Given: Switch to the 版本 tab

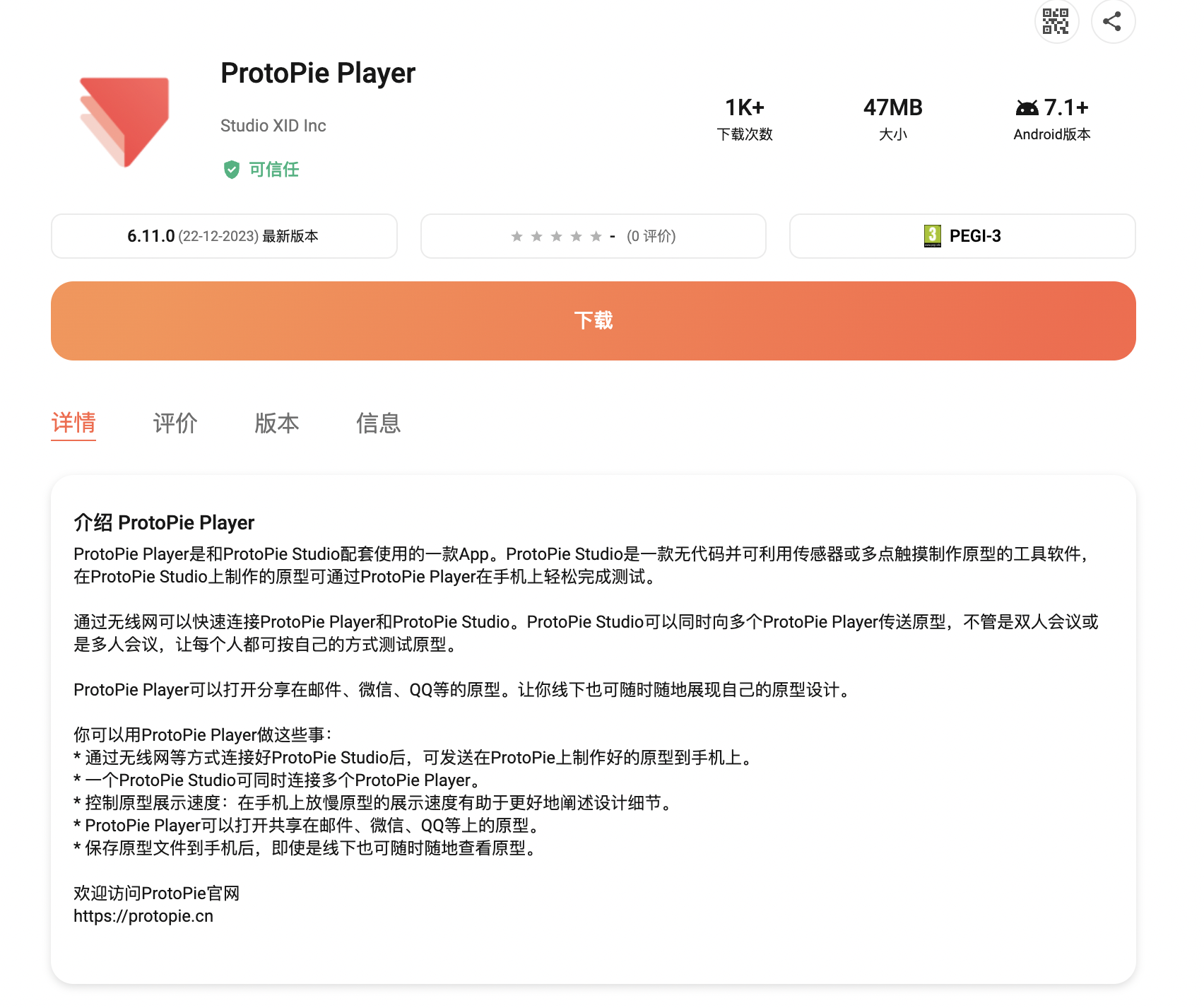Looking at the screenshot, I should click(276, 423).
